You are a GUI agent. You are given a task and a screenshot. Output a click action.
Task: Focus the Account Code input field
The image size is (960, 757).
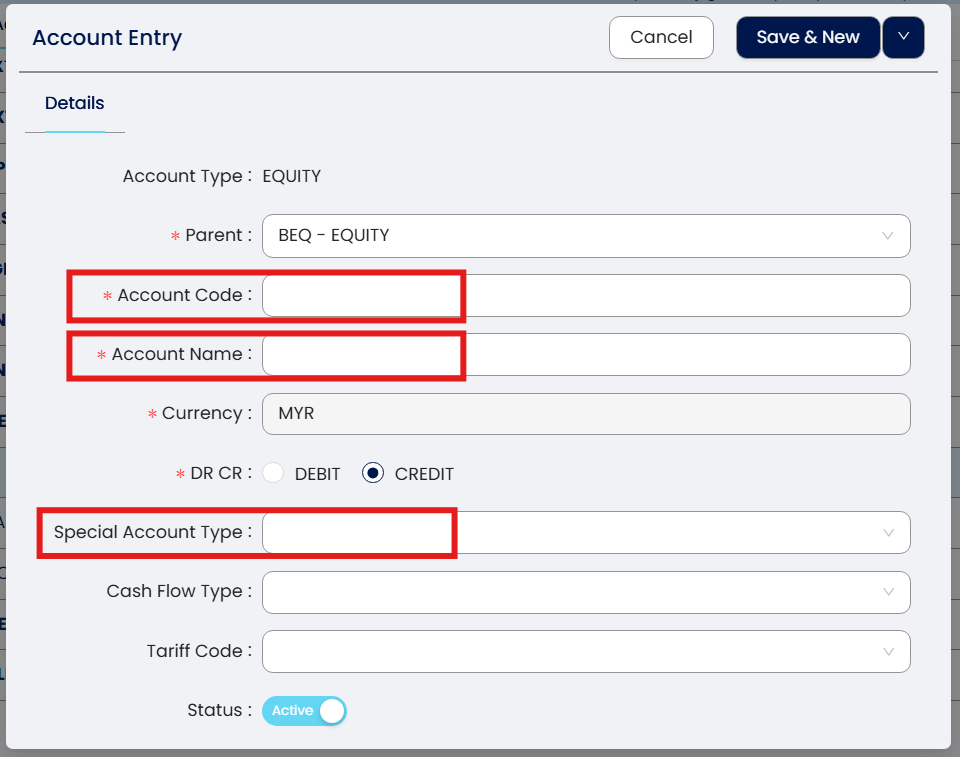pos(586,296)
